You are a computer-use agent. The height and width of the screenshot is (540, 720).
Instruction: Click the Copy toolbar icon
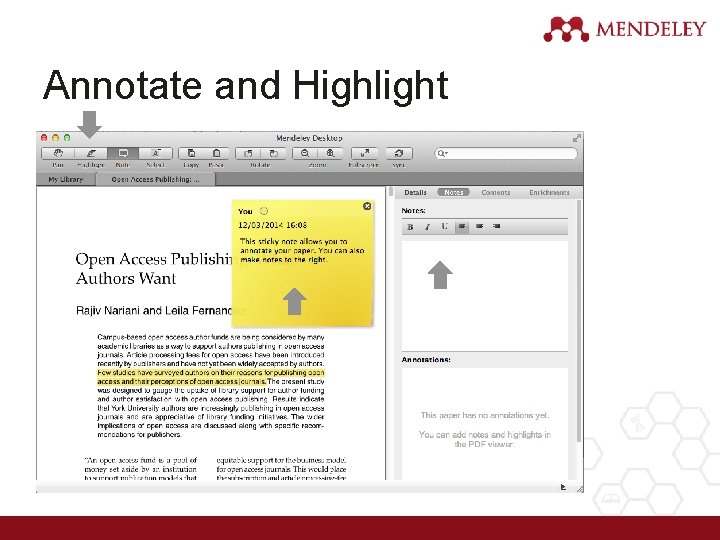coord(191,153)
